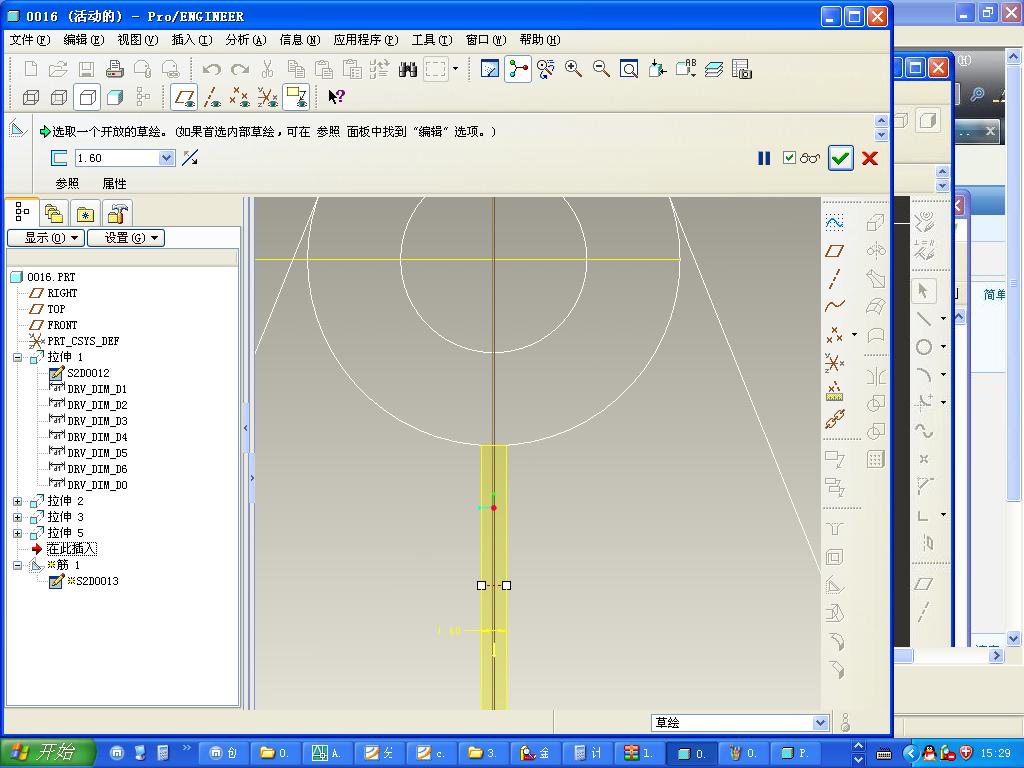Click the thickness value input field 1.60
Screen dimensions: 1024x768
(x=118, y=158)
